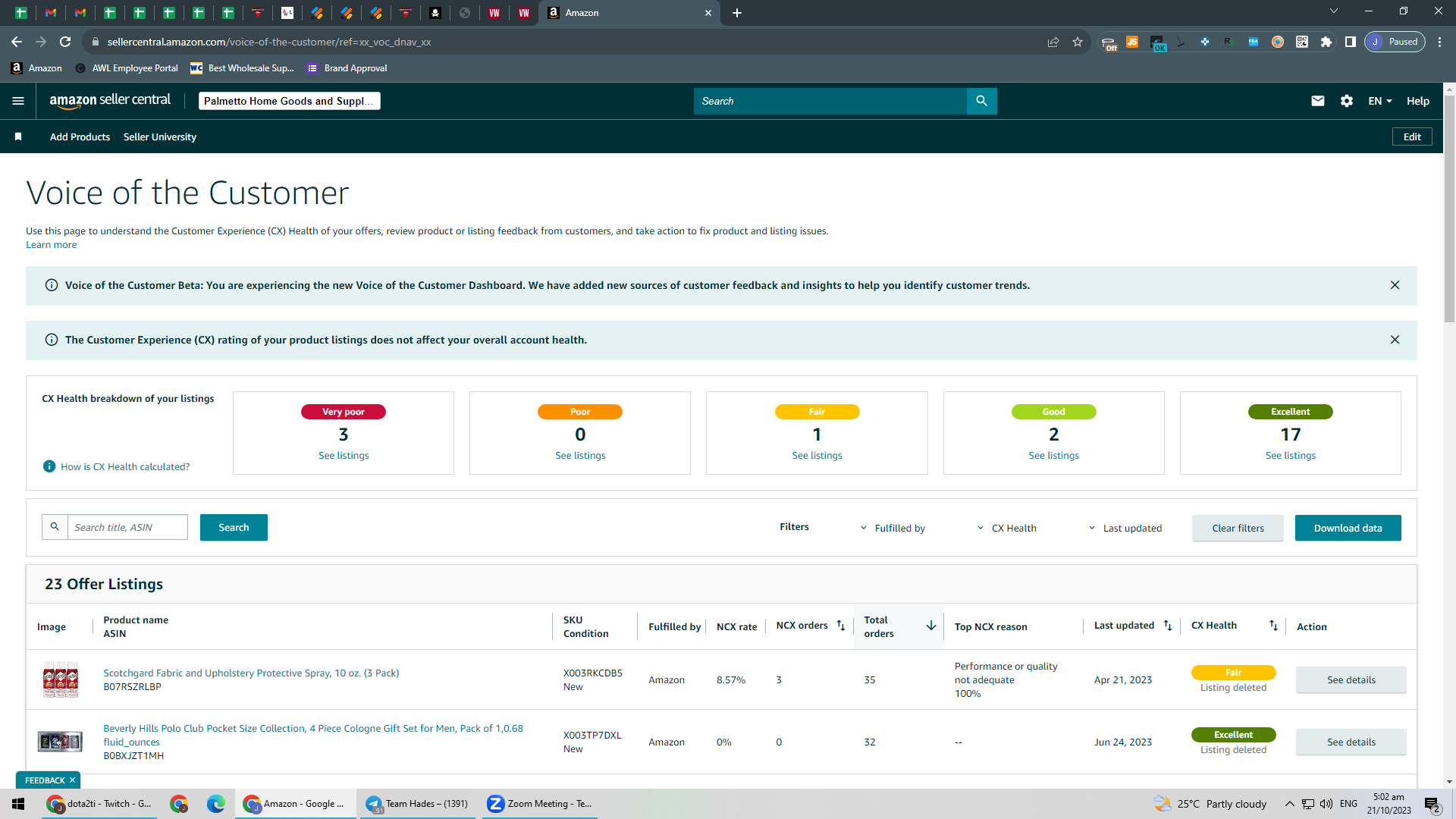1456x819 pixels.
Task: Click the bookmark icon beside Add Products
Action: coord(18,136)
